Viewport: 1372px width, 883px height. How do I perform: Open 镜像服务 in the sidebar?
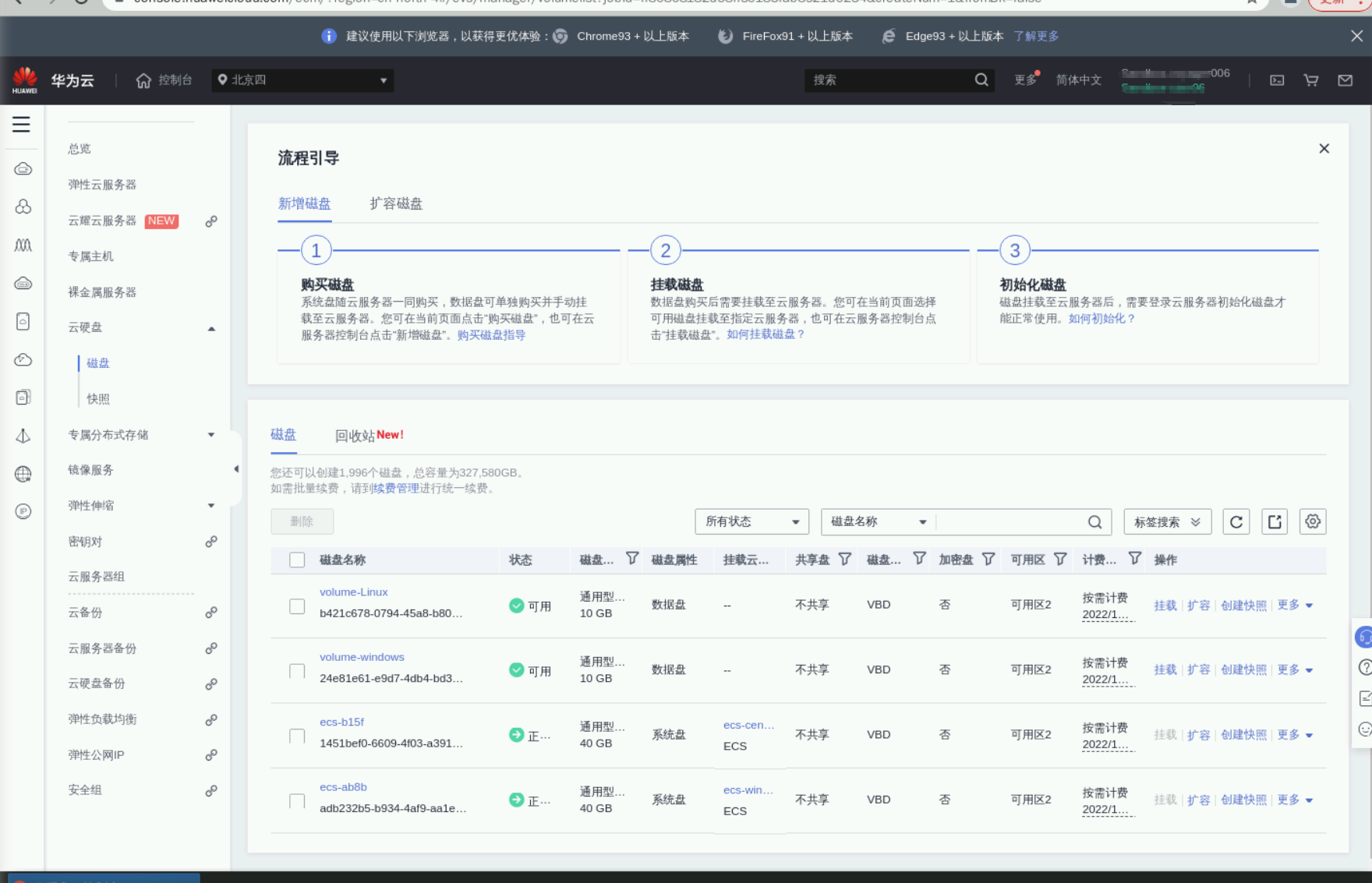[x=90, y=470]
